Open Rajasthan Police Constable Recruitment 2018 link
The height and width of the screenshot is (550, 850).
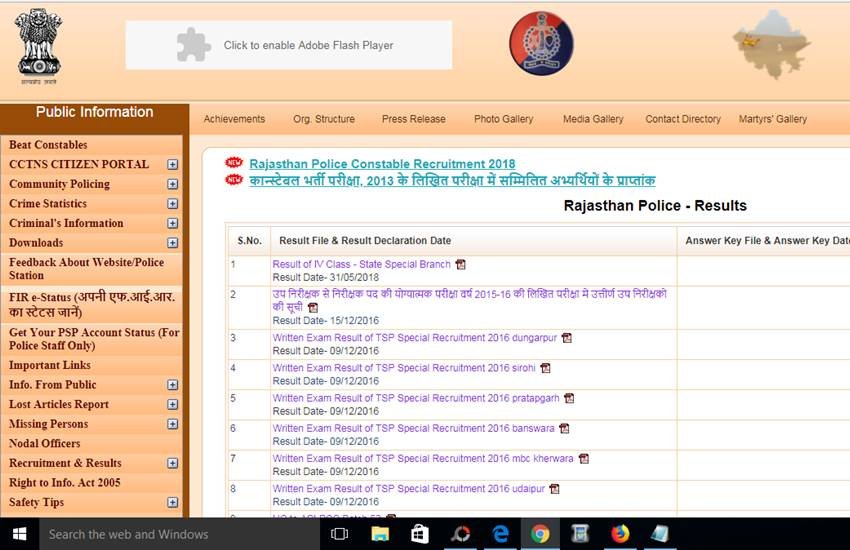tap(382, 164)
